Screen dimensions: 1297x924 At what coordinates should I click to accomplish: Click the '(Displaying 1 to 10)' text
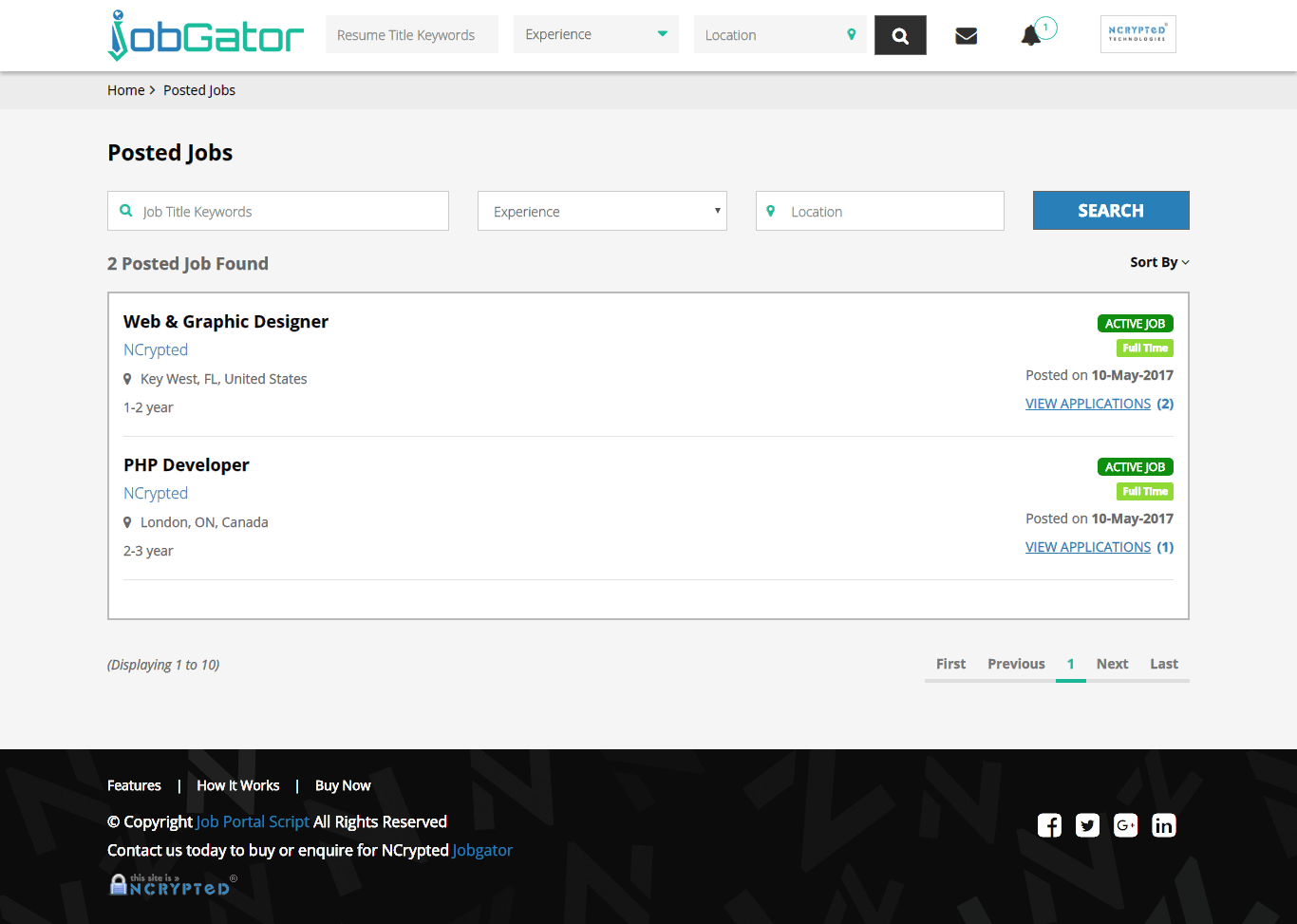[x=163, y=665]
